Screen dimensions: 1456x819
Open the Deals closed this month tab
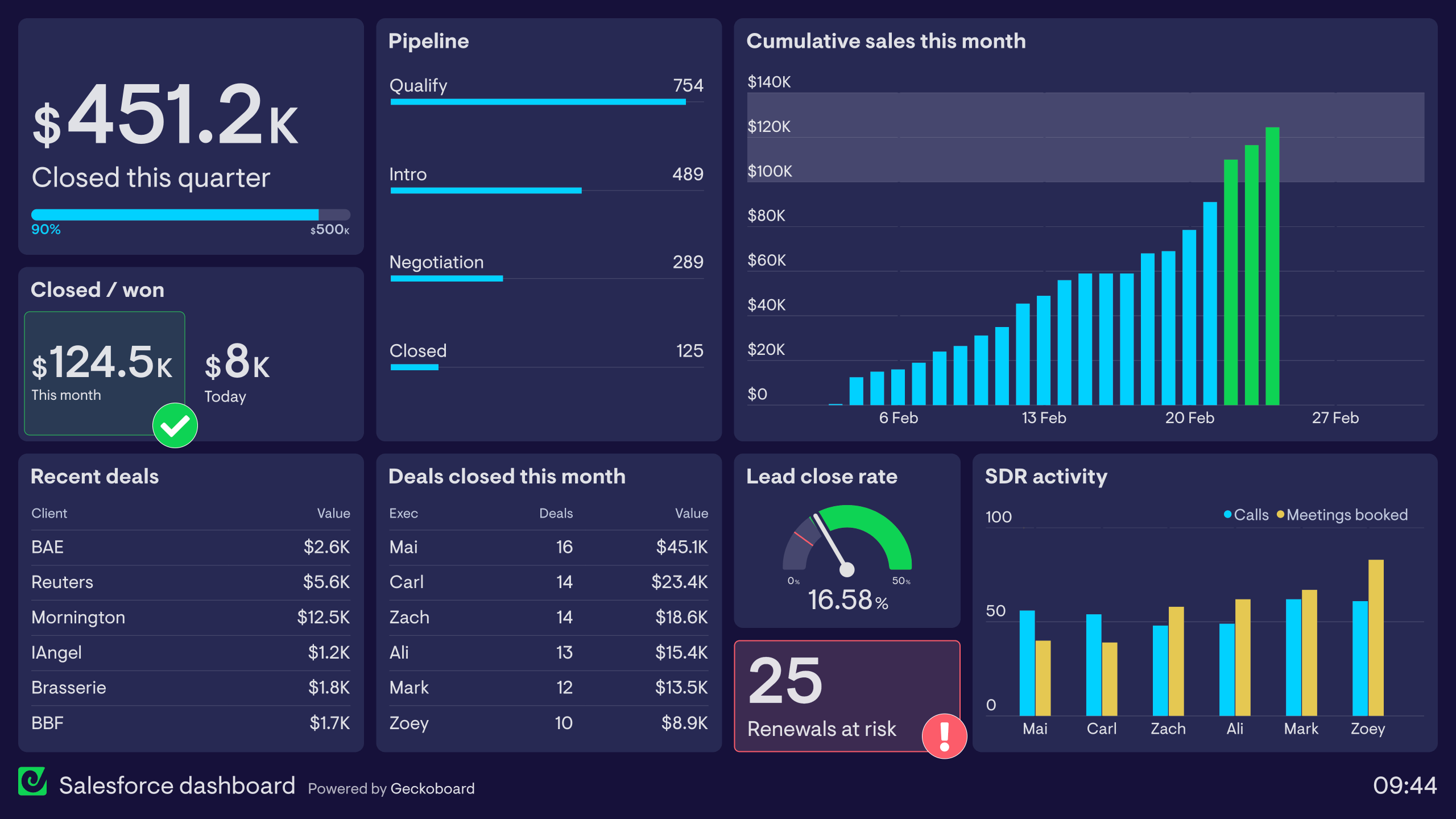tap(506, 477)
